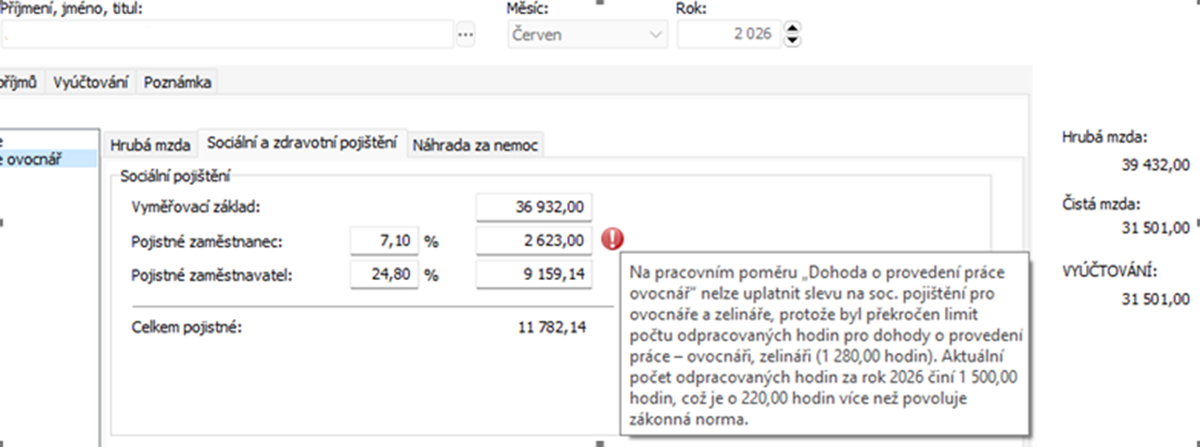Select the partially visible příjmů tab
1200x447 pixels.
tap(20, 83)
